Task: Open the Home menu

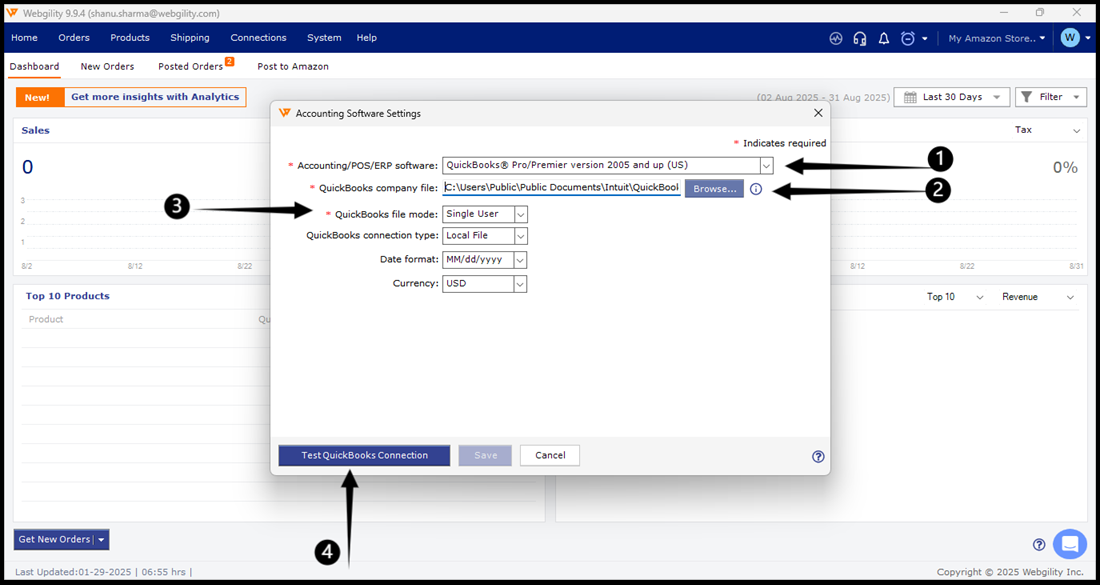Action: (25, 38)
